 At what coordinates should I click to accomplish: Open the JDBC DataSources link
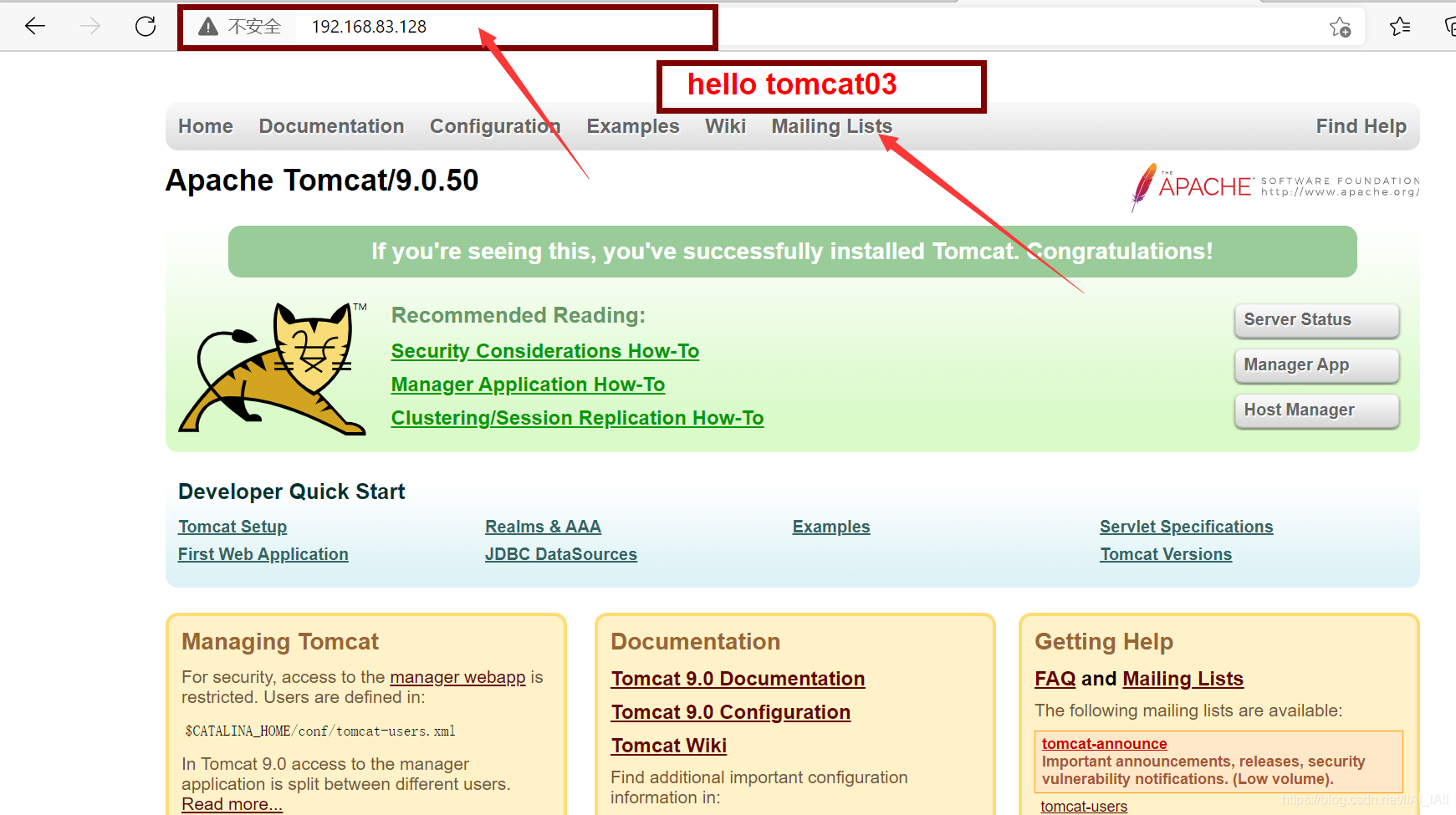coord(561,554)
